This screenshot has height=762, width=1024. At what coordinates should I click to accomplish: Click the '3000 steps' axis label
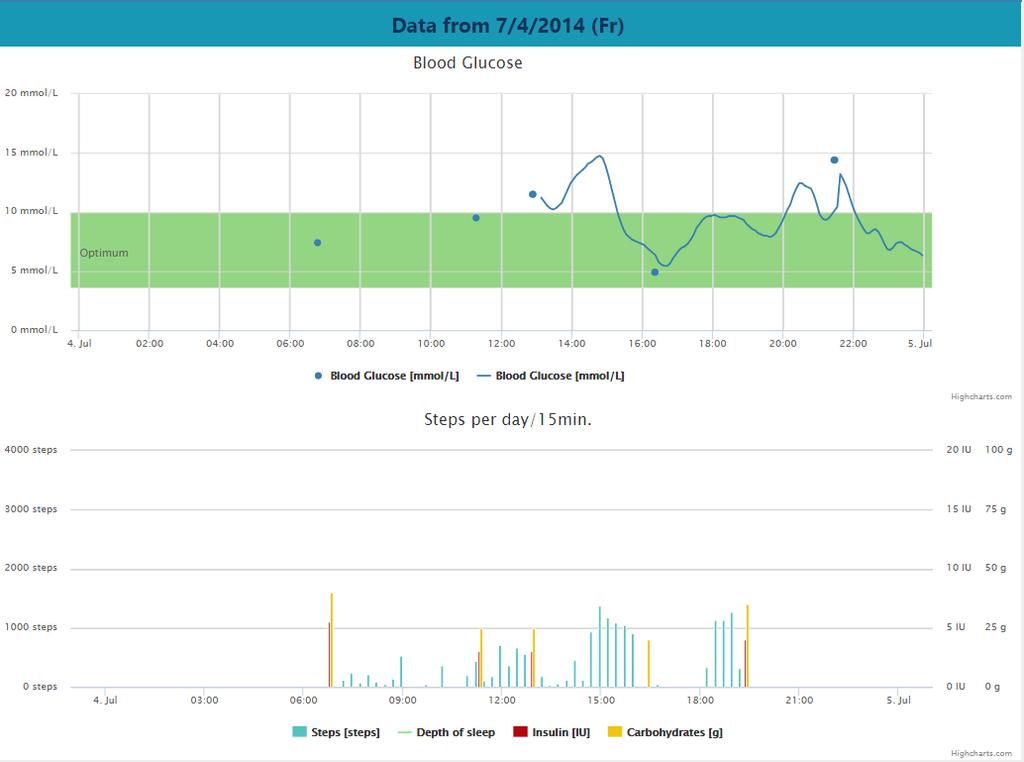(31, 509)
